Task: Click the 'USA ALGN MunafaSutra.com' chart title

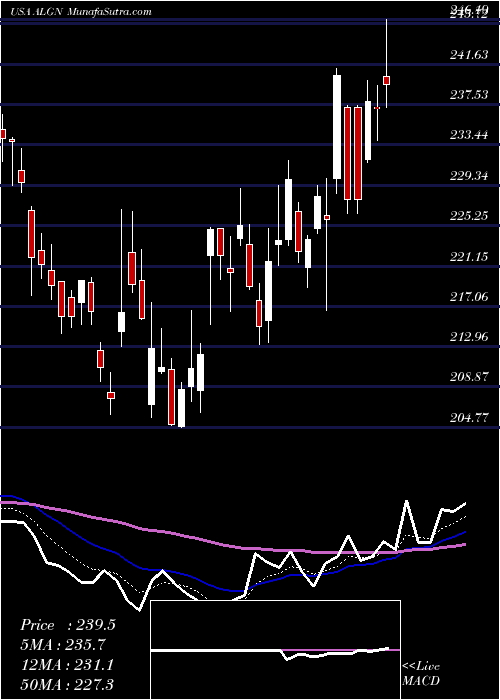Action: click(x=79, y=12)
